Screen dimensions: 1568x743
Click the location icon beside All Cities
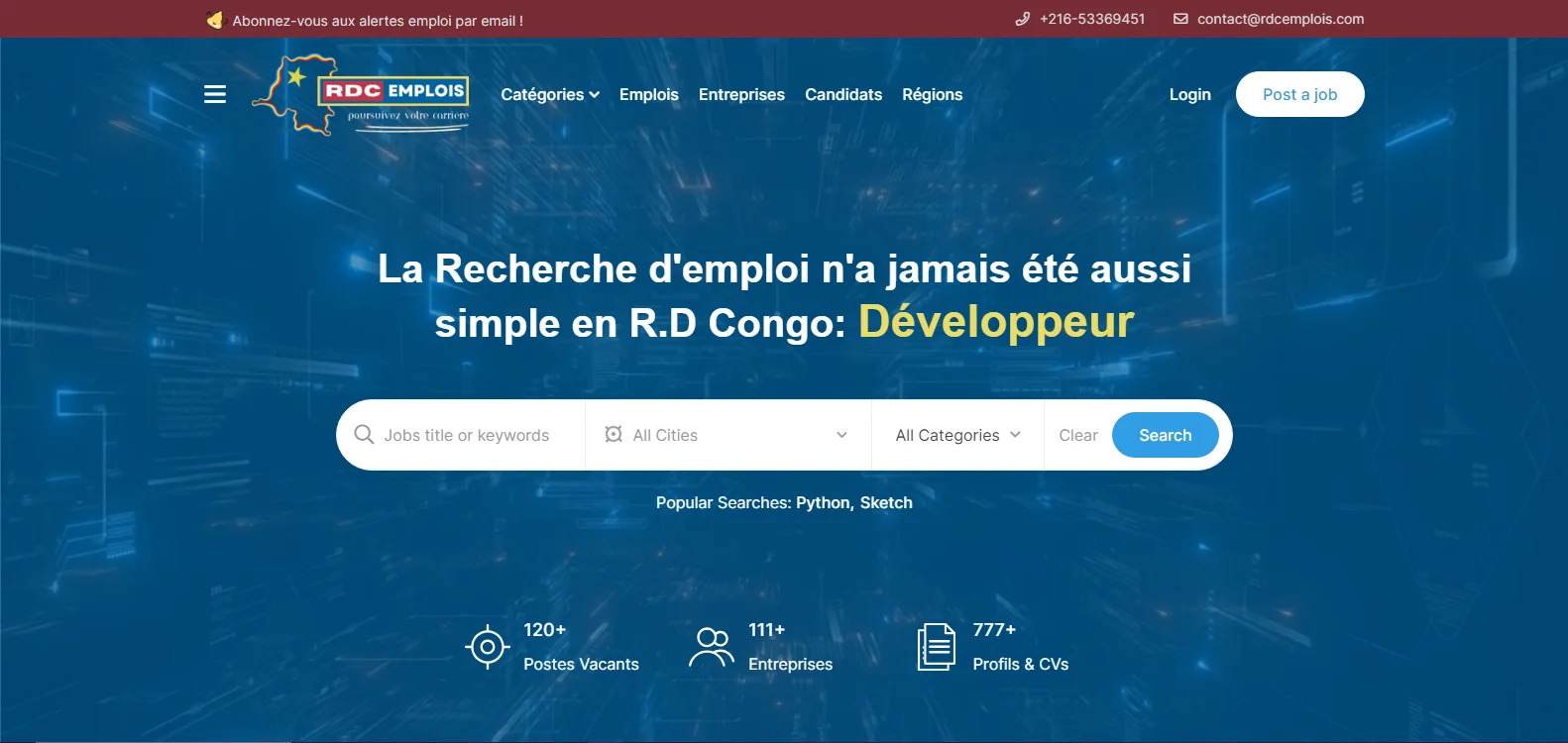[614, 434]
